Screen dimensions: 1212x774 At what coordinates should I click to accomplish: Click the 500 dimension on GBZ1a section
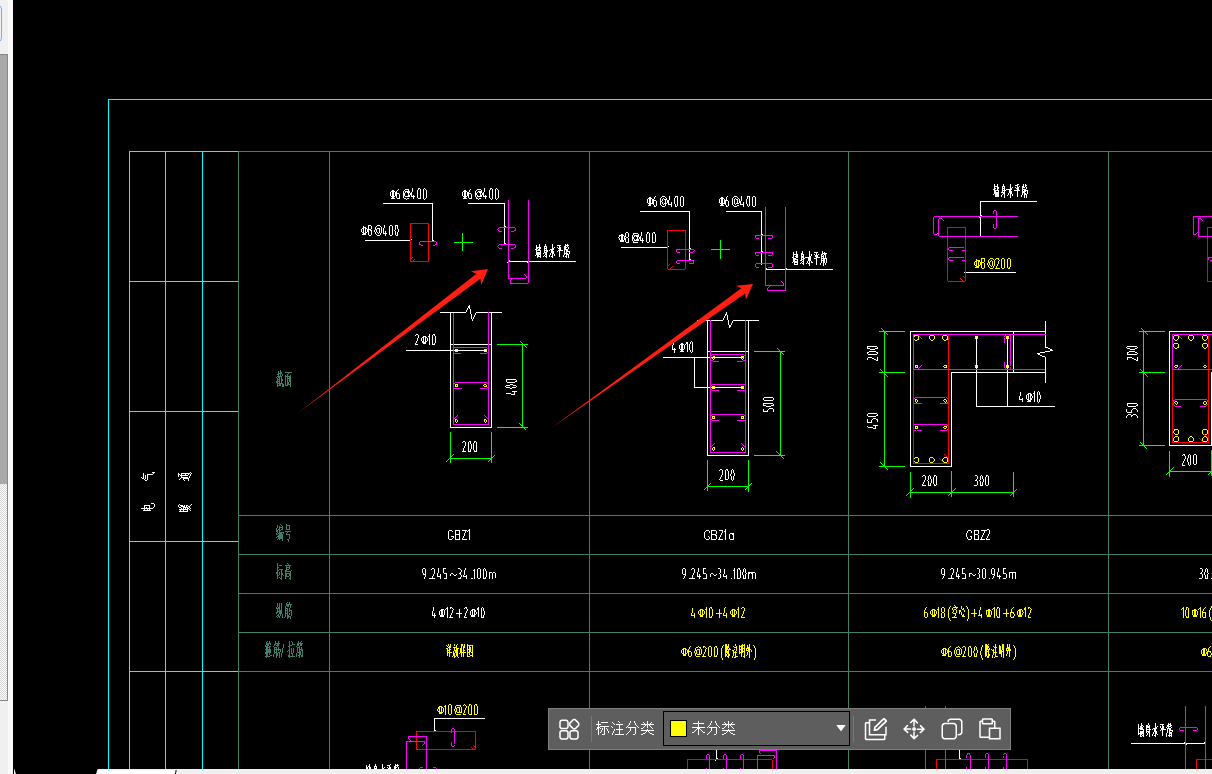point(767,403)
